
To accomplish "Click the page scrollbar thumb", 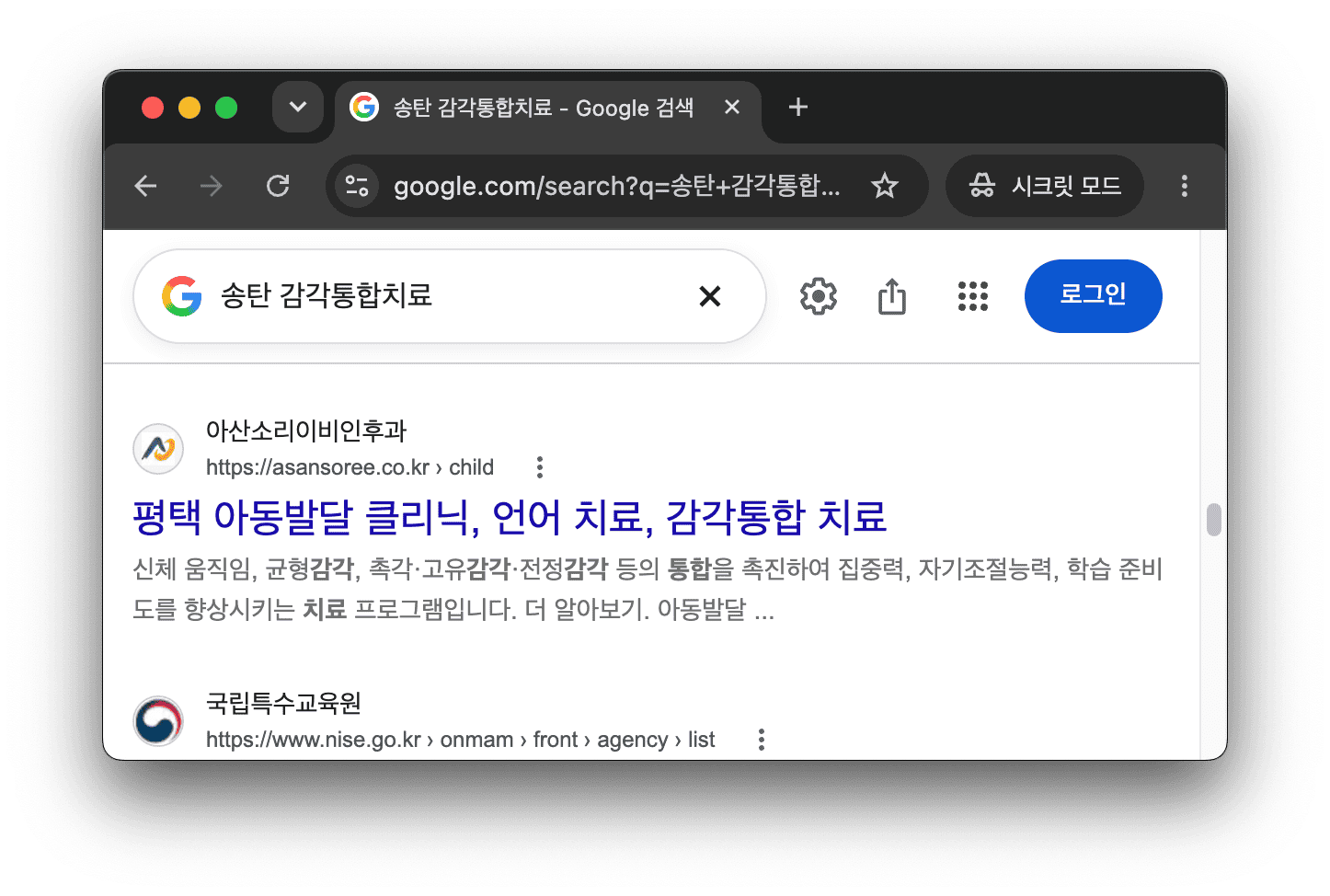I will [1214, 520].
